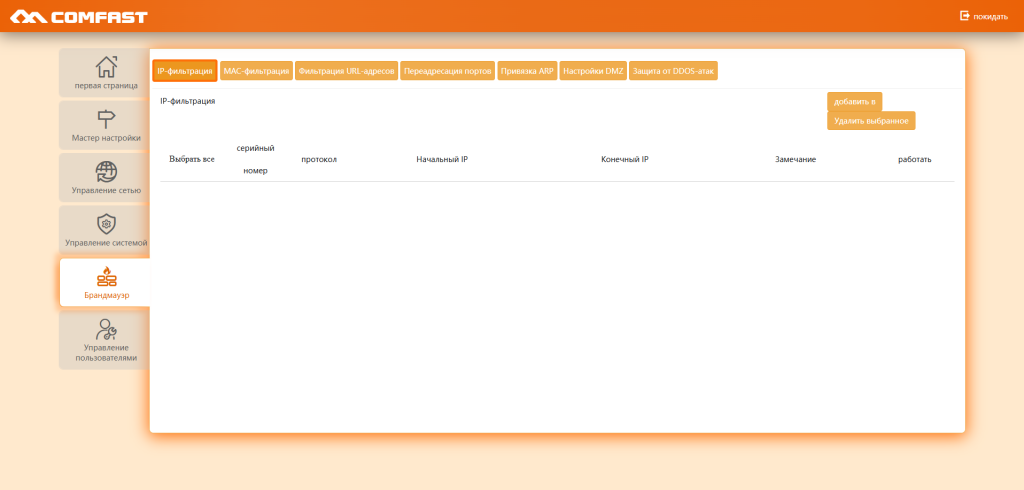Switch to the IP-фильтрация tab
This screenshot has width=1024, height=490.
coord(185,71)
